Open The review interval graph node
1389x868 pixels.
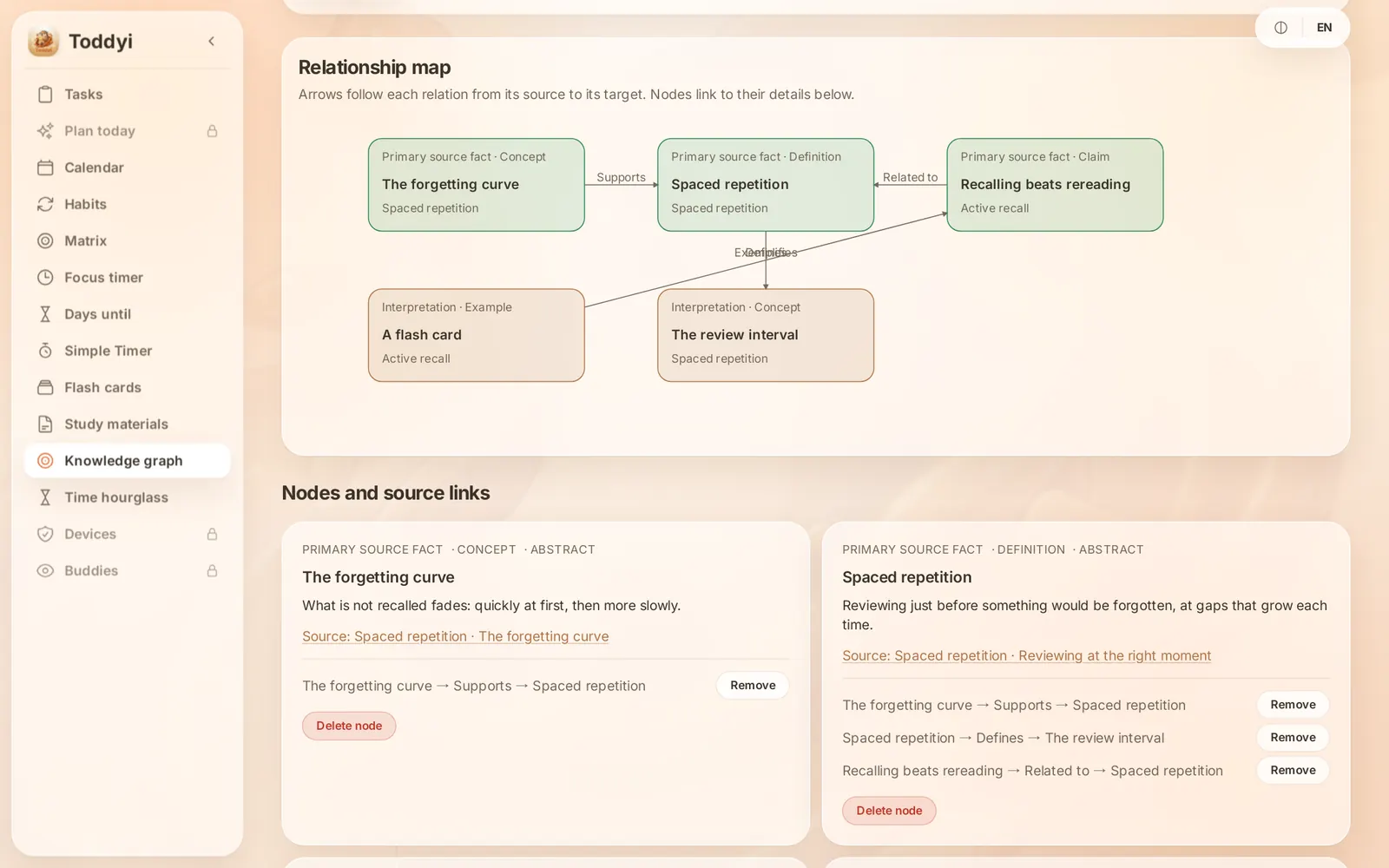click(x=766, y=335)
